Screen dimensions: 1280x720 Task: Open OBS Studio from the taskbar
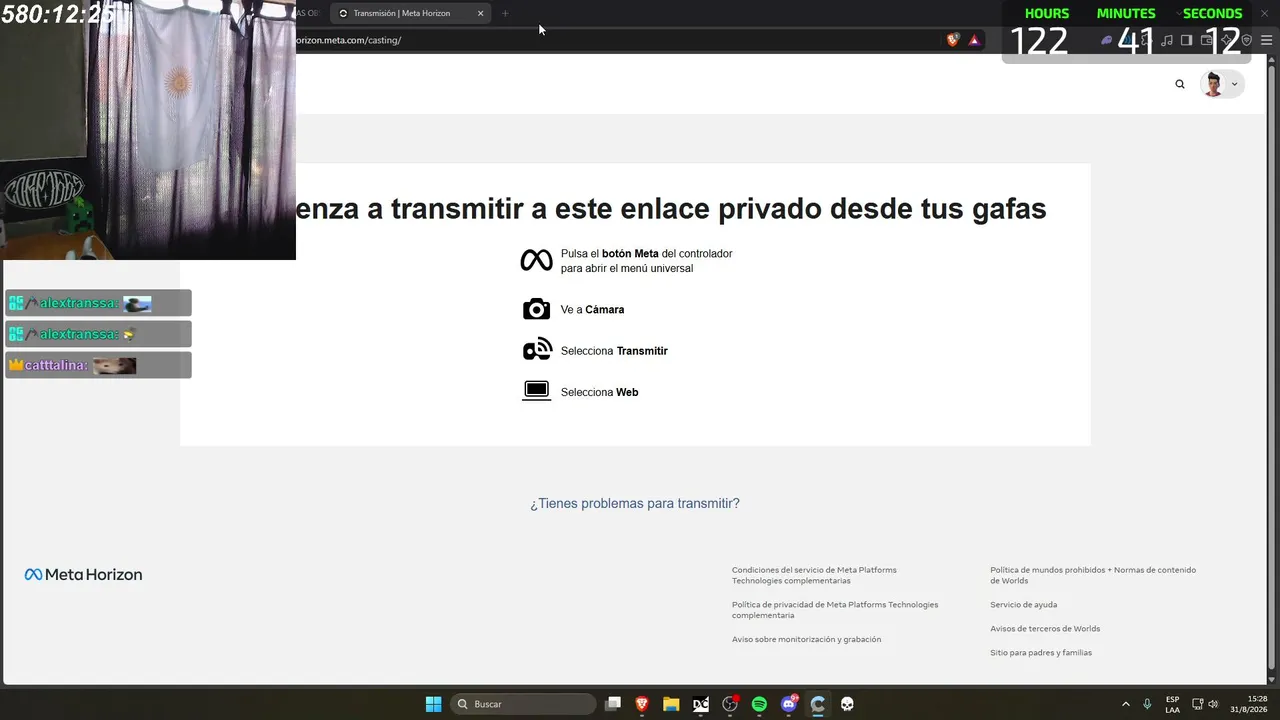[x=730, y=704]
